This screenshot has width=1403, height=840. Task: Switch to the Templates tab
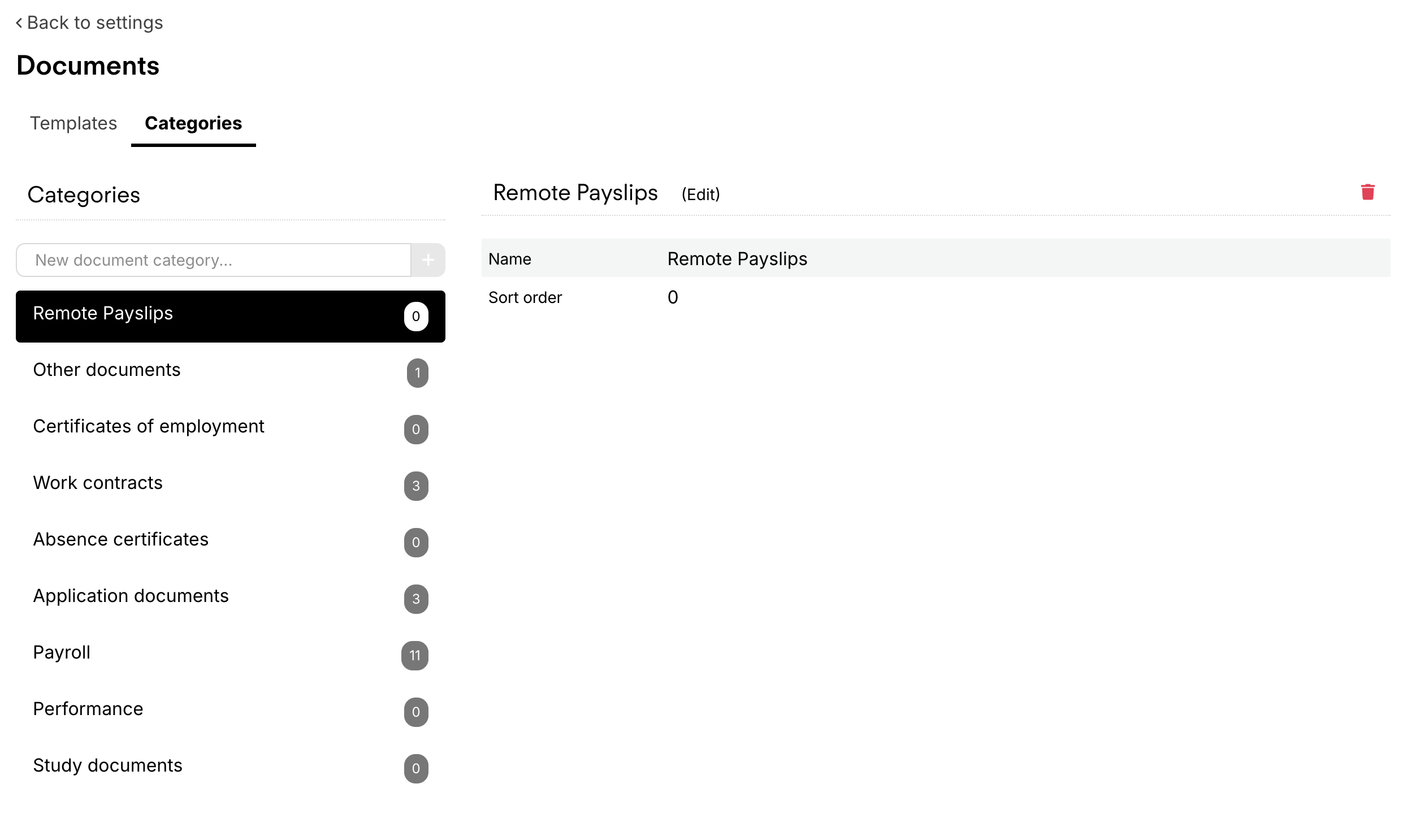click(73, 123)
